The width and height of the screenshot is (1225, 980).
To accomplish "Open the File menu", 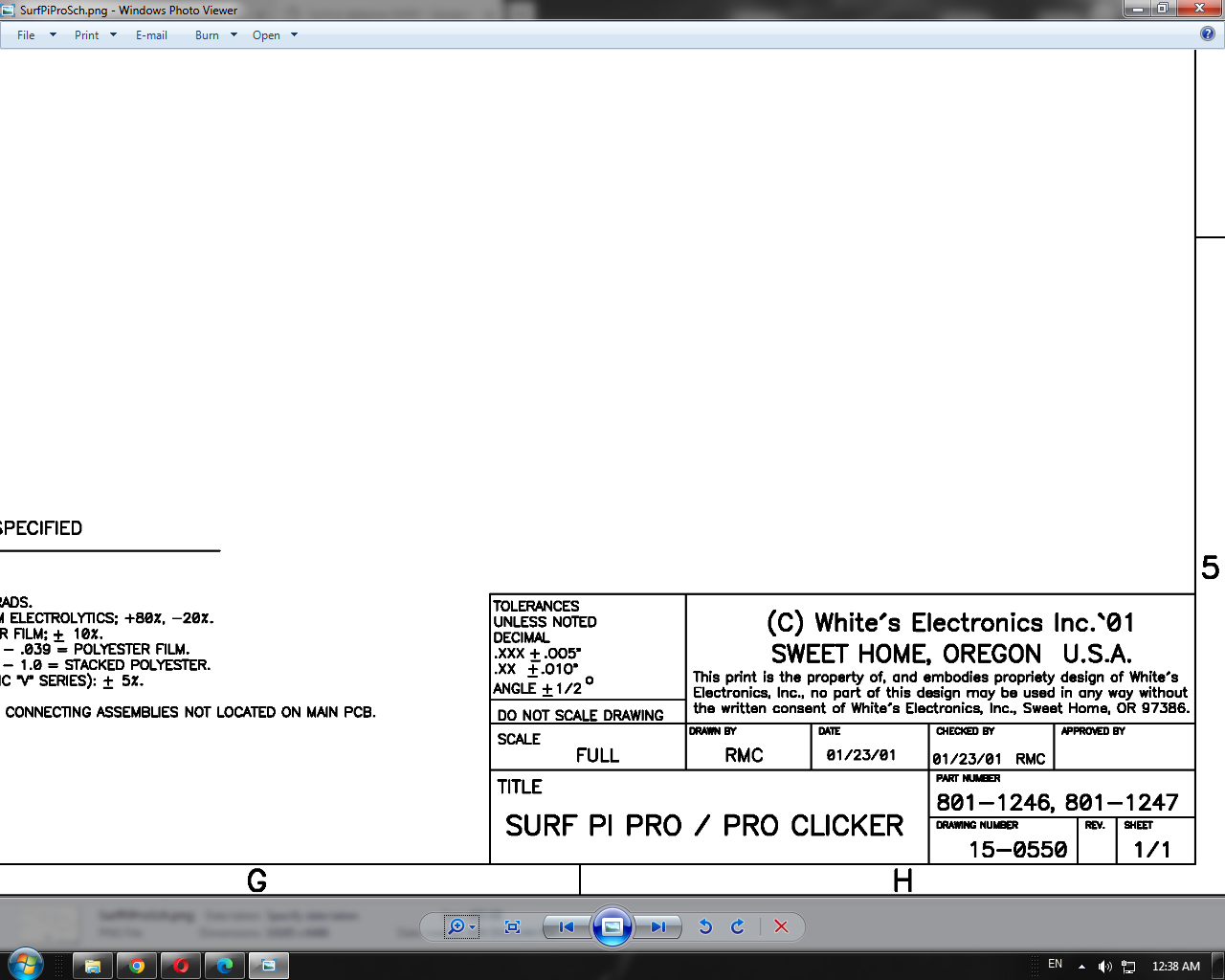I will pos(36,35).
